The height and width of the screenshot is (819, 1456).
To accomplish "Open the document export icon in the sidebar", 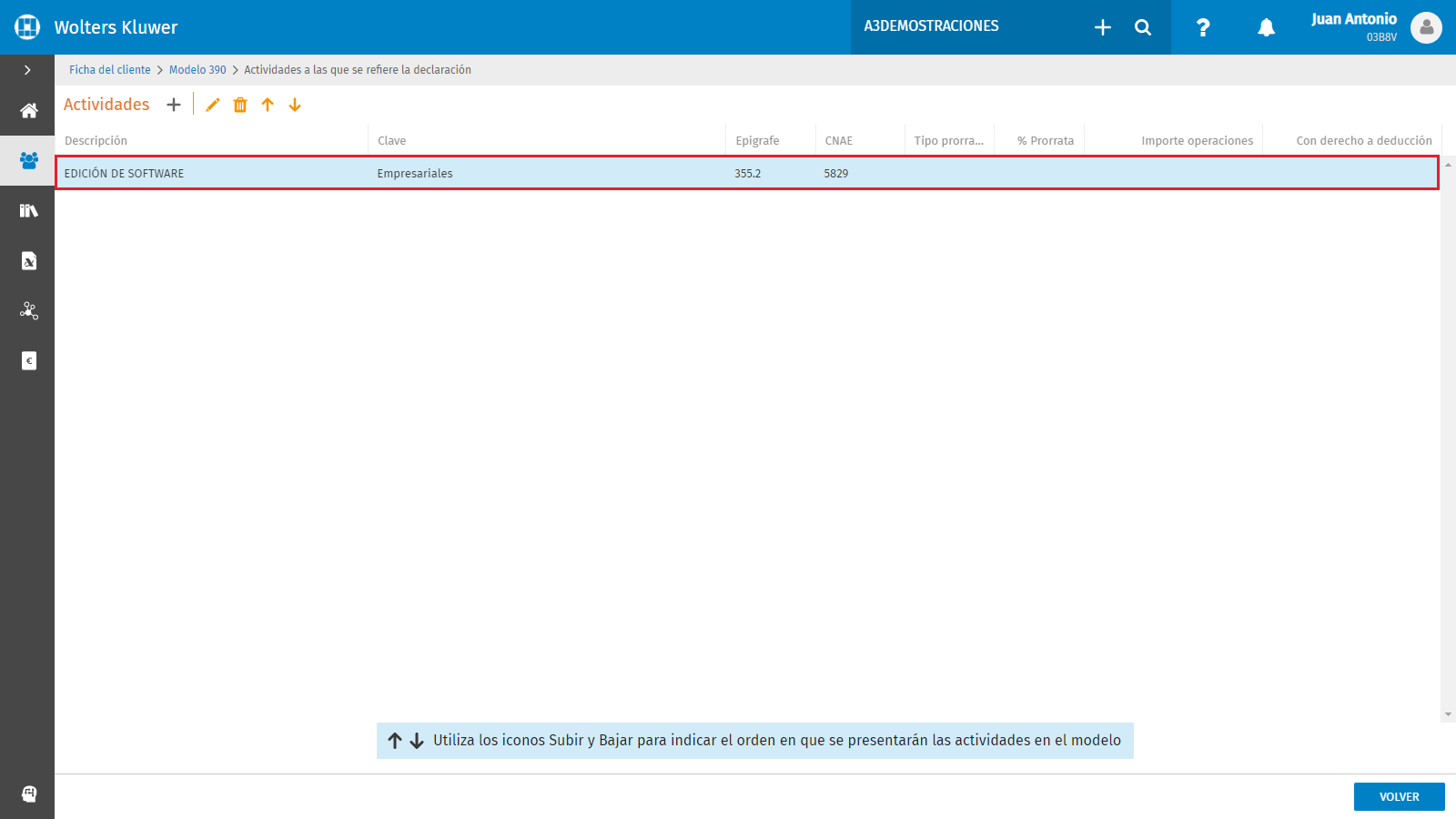I will tap(27, 261).
